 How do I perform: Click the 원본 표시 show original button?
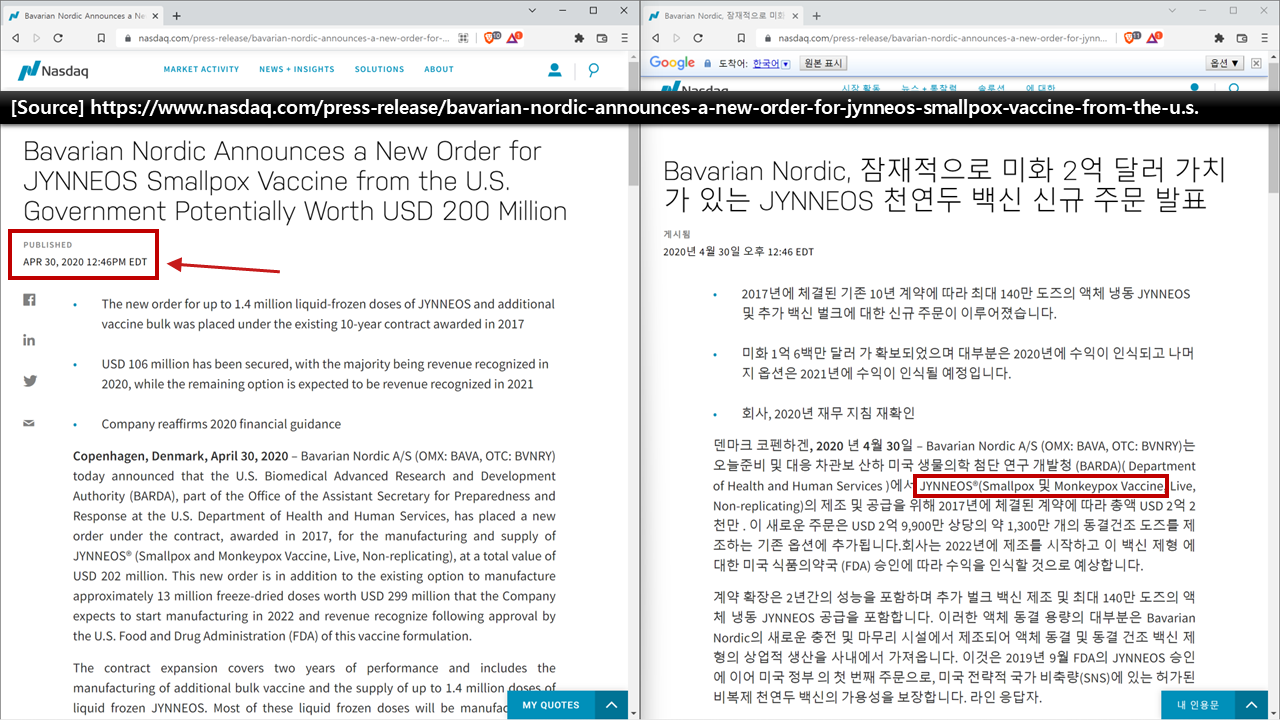pos(824,63)
